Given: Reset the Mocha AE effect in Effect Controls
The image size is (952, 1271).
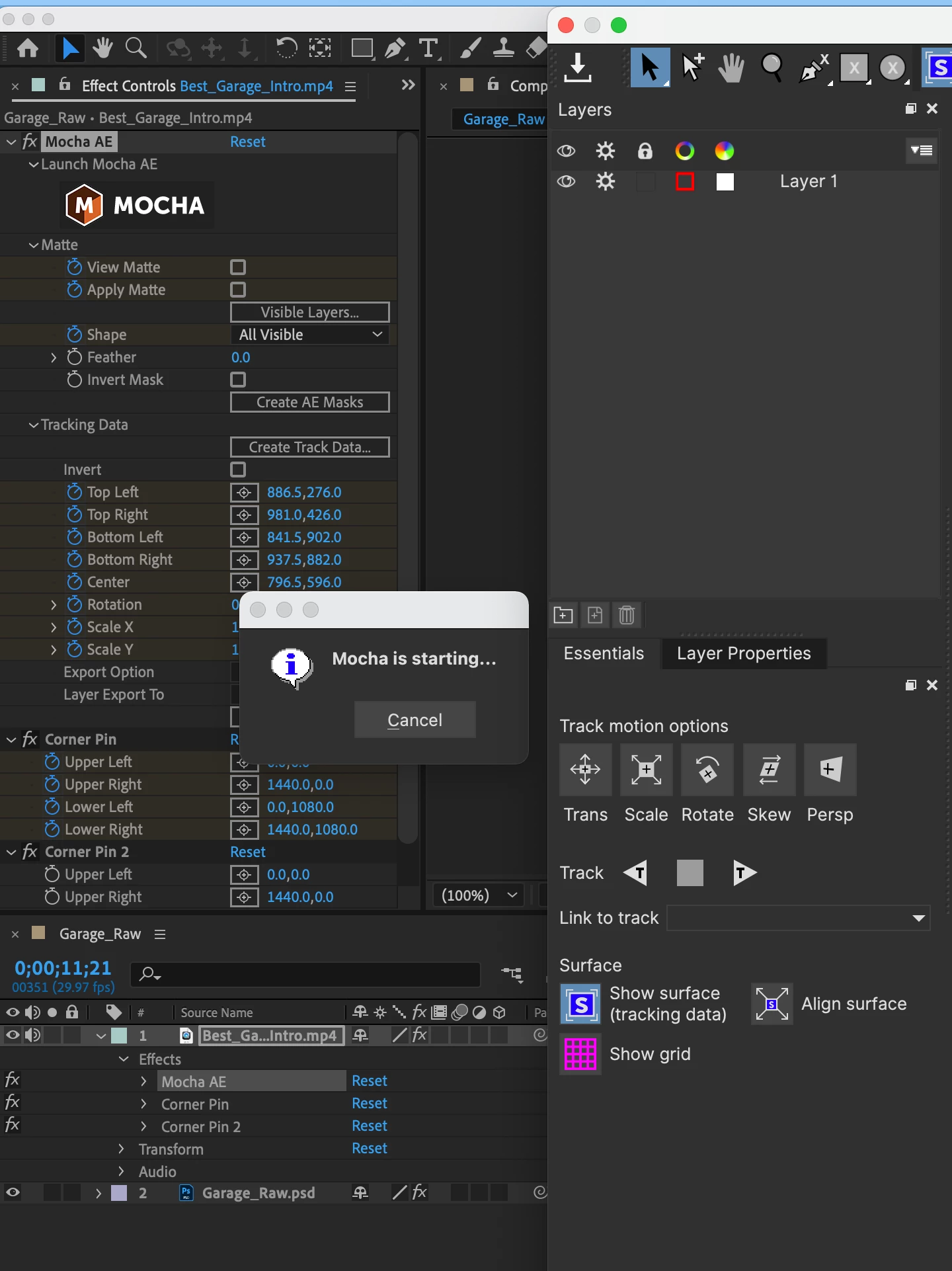Looking at the screenshot, I should pos(248,142).
